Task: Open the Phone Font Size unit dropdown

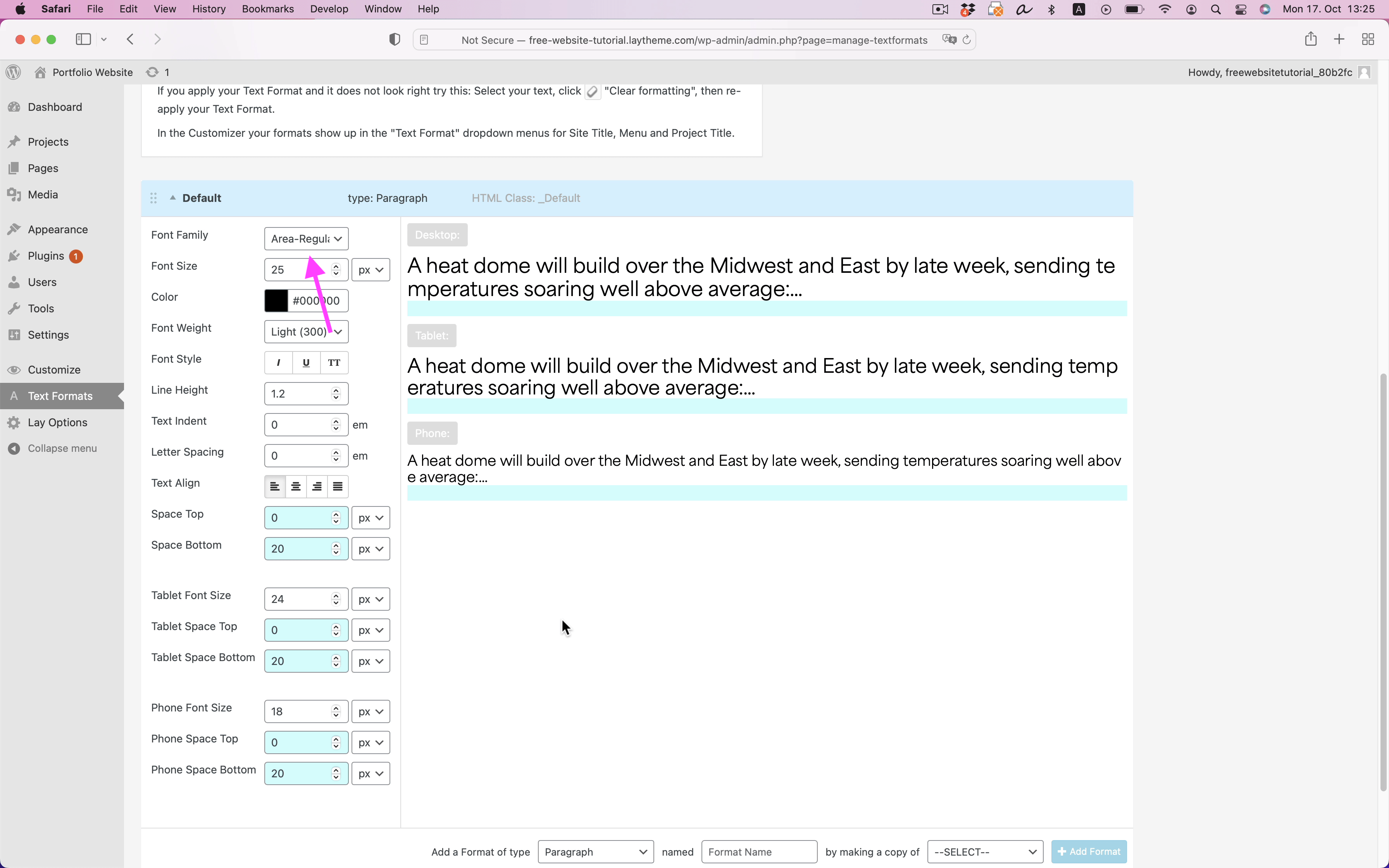Action: click(x=371, y=712)
